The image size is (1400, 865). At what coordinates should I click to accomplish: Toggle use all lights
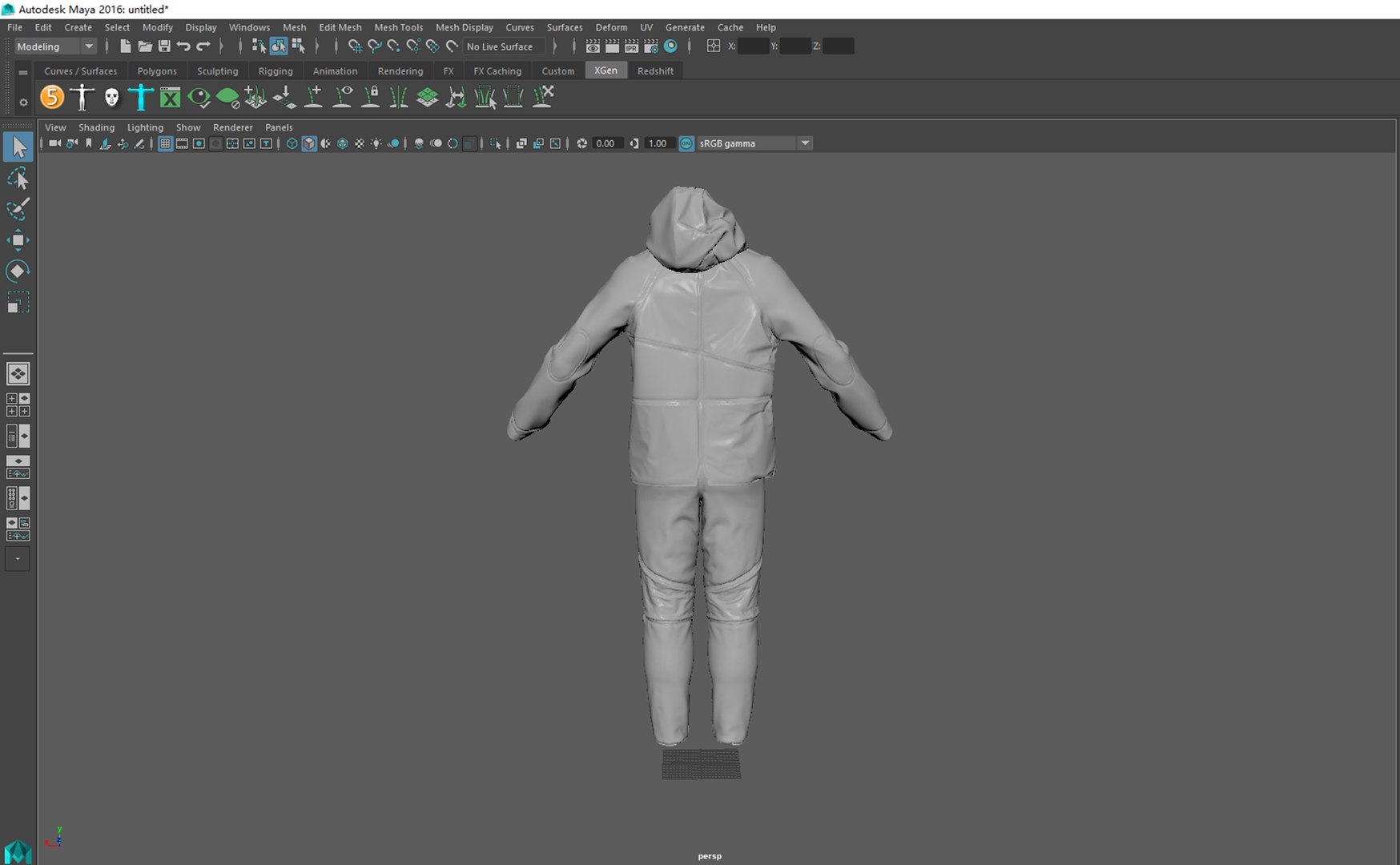(x=376, y=143)
